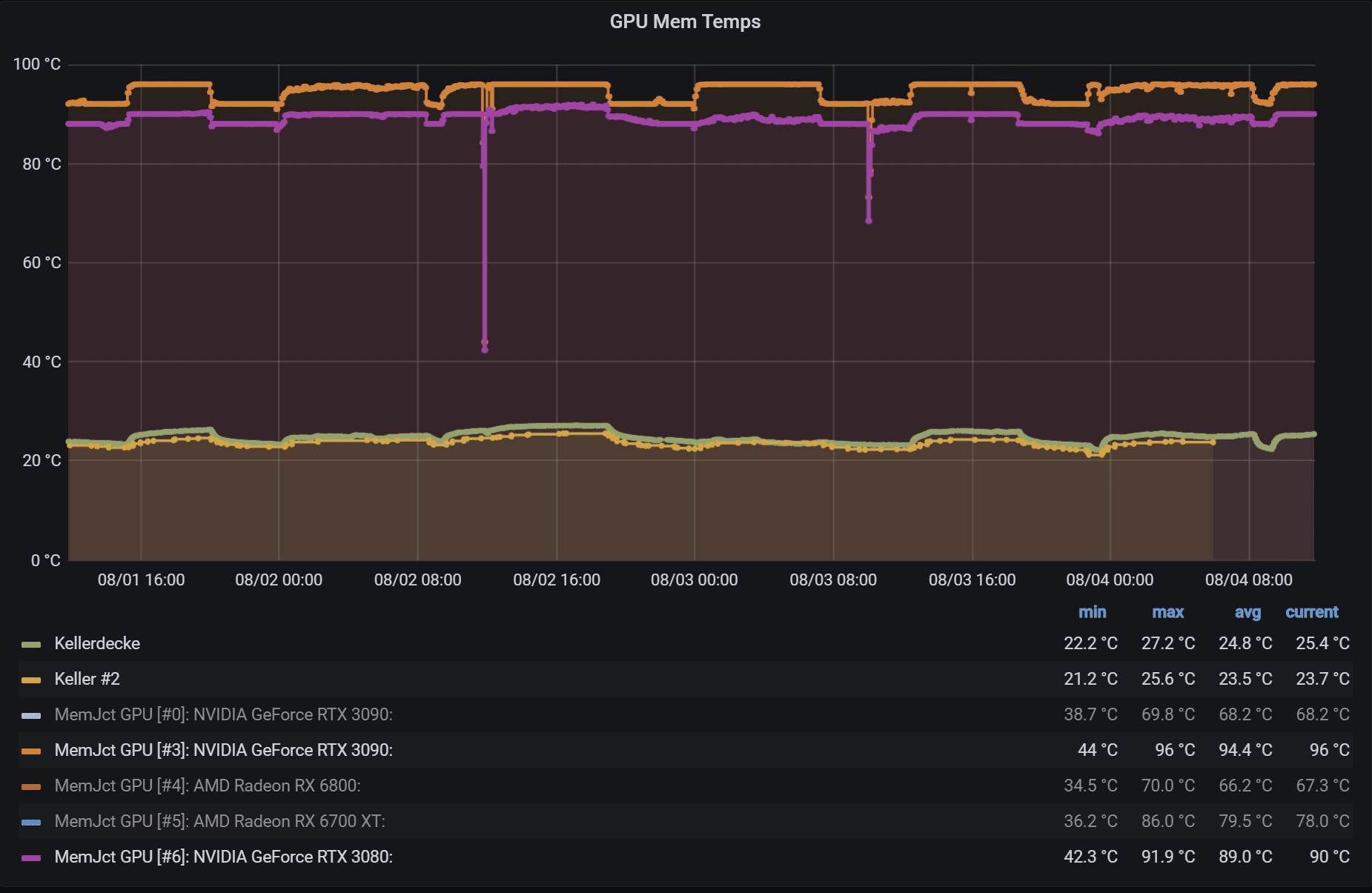Sort the legend by the avg column
Screen dimensions: 1372x893
[1247, 612]
